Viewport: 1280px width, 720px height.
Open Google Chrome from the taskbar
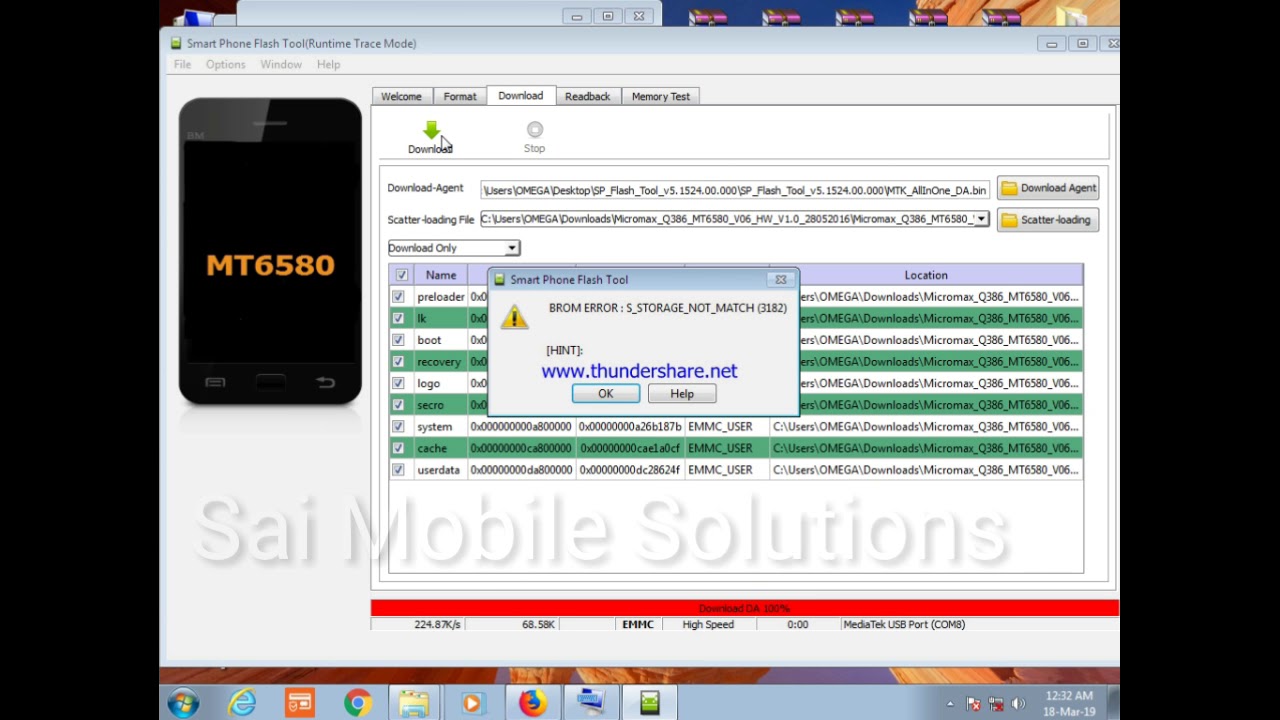(x=357, y=703)
